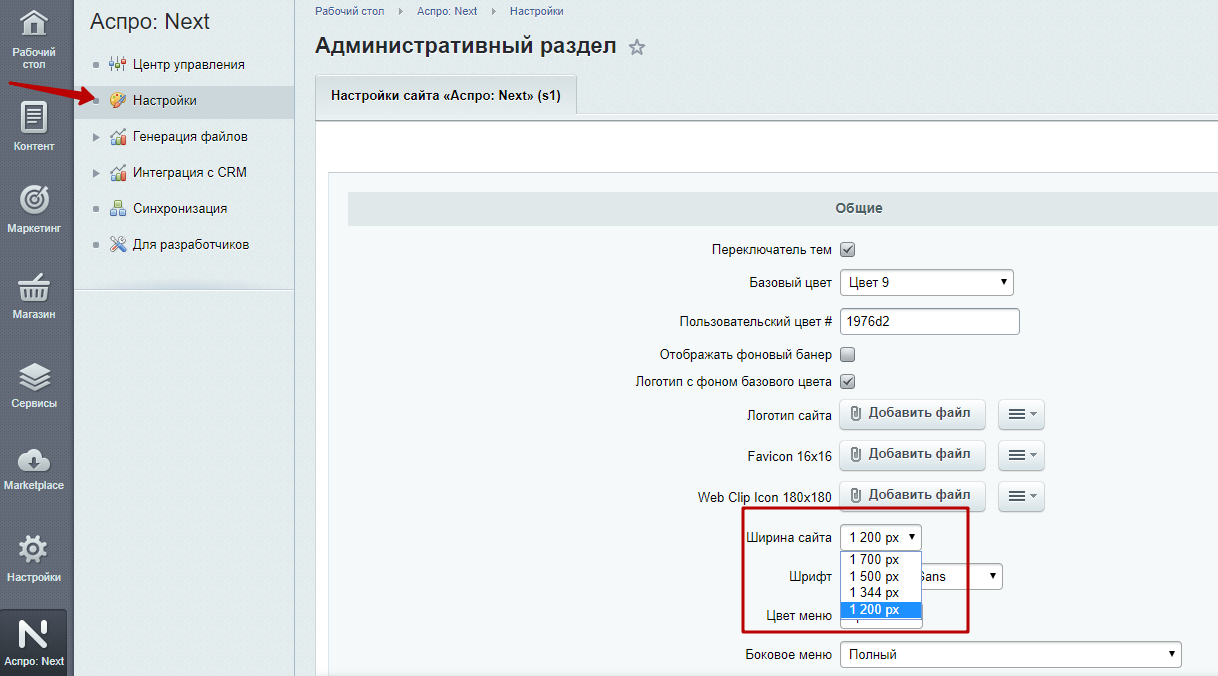Open Синхронизация in the tree
Viewport: 1218px width, 676px height.
180,209
